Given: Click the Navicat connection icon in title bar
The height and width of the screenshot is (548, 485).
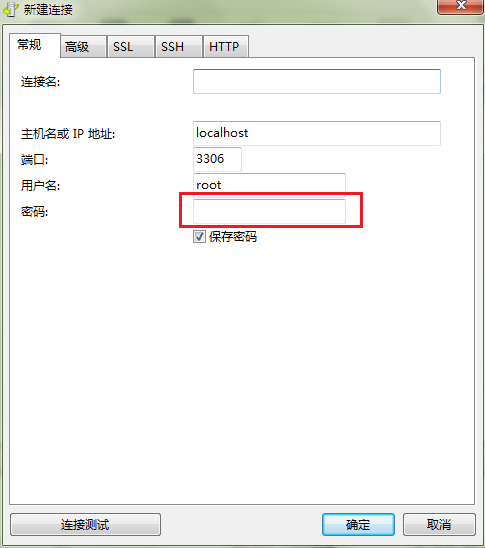Looking at the screenshot, I should click(x=10, y=9).
